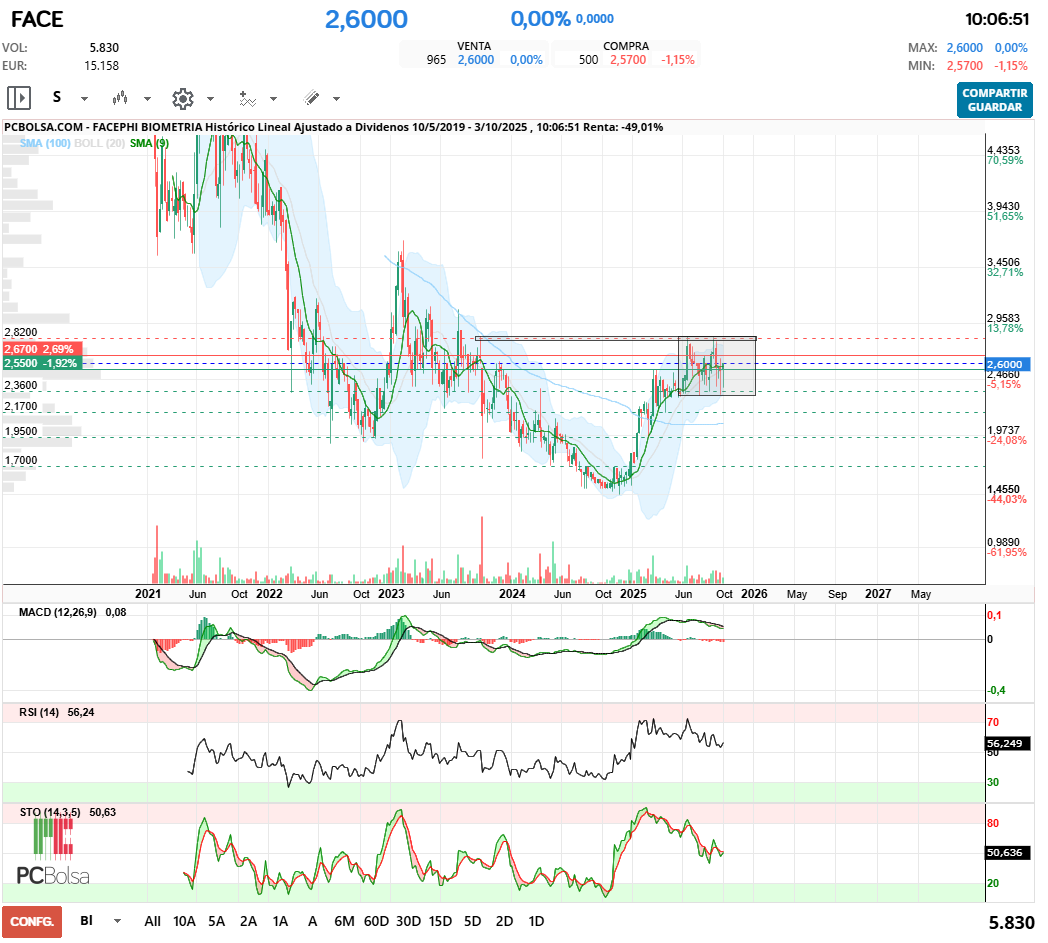Toggle the BOLL (20) indicator label
The height and width of the screenshot is (943, 1048).
point(101,143)
